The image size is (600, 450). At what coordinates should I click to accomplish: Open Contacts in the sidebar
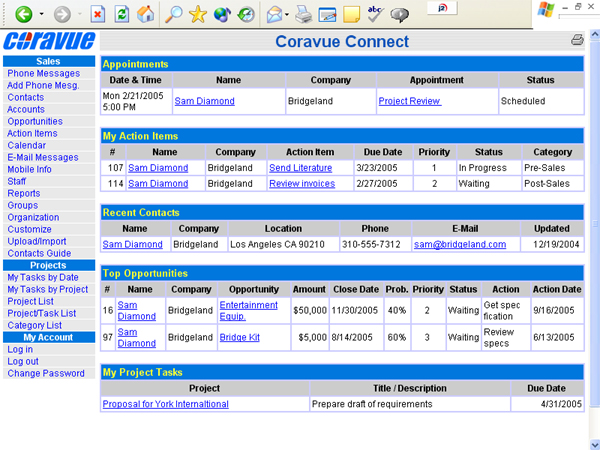pos(26,97)
